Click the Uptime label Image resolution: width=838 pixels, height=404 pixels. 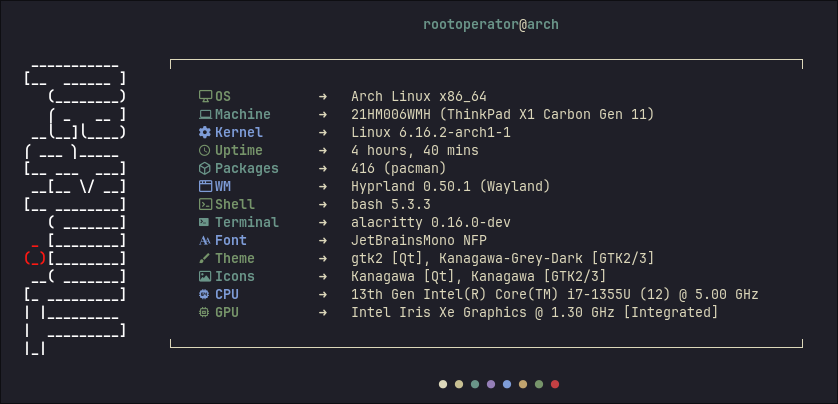point(239,151)
